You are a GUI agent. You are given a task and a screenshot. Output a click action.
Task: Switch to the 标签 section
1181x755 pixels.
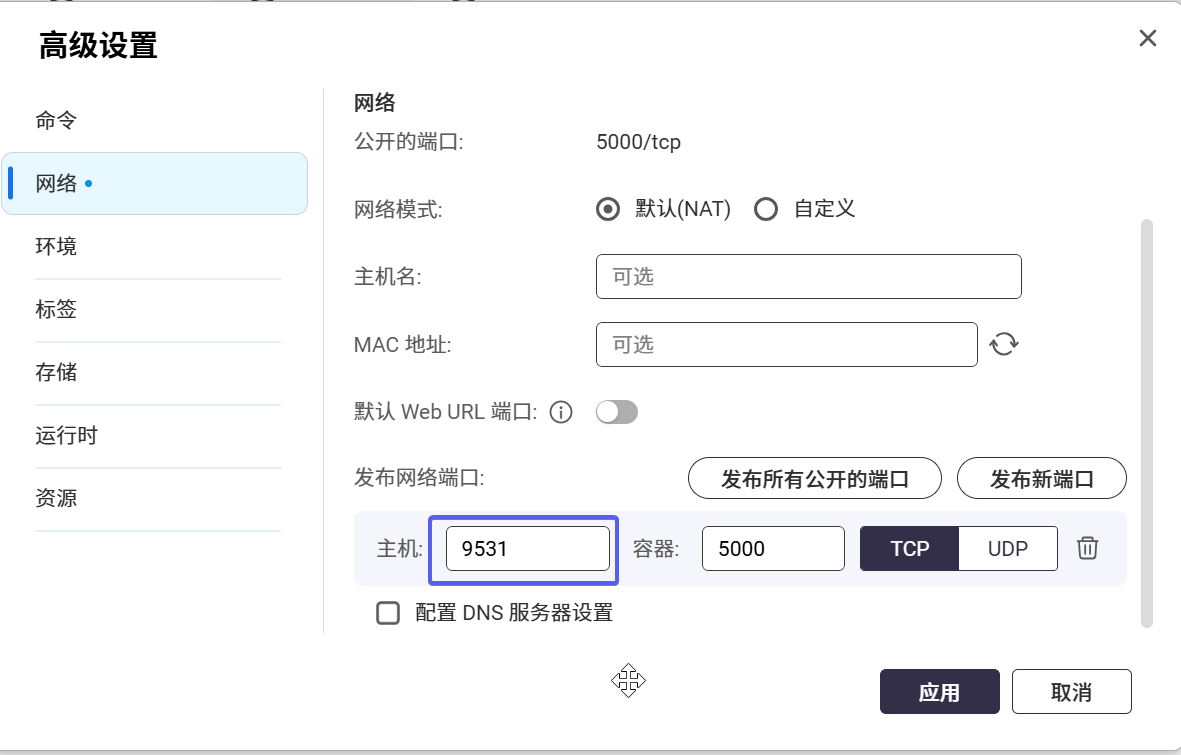56,309
